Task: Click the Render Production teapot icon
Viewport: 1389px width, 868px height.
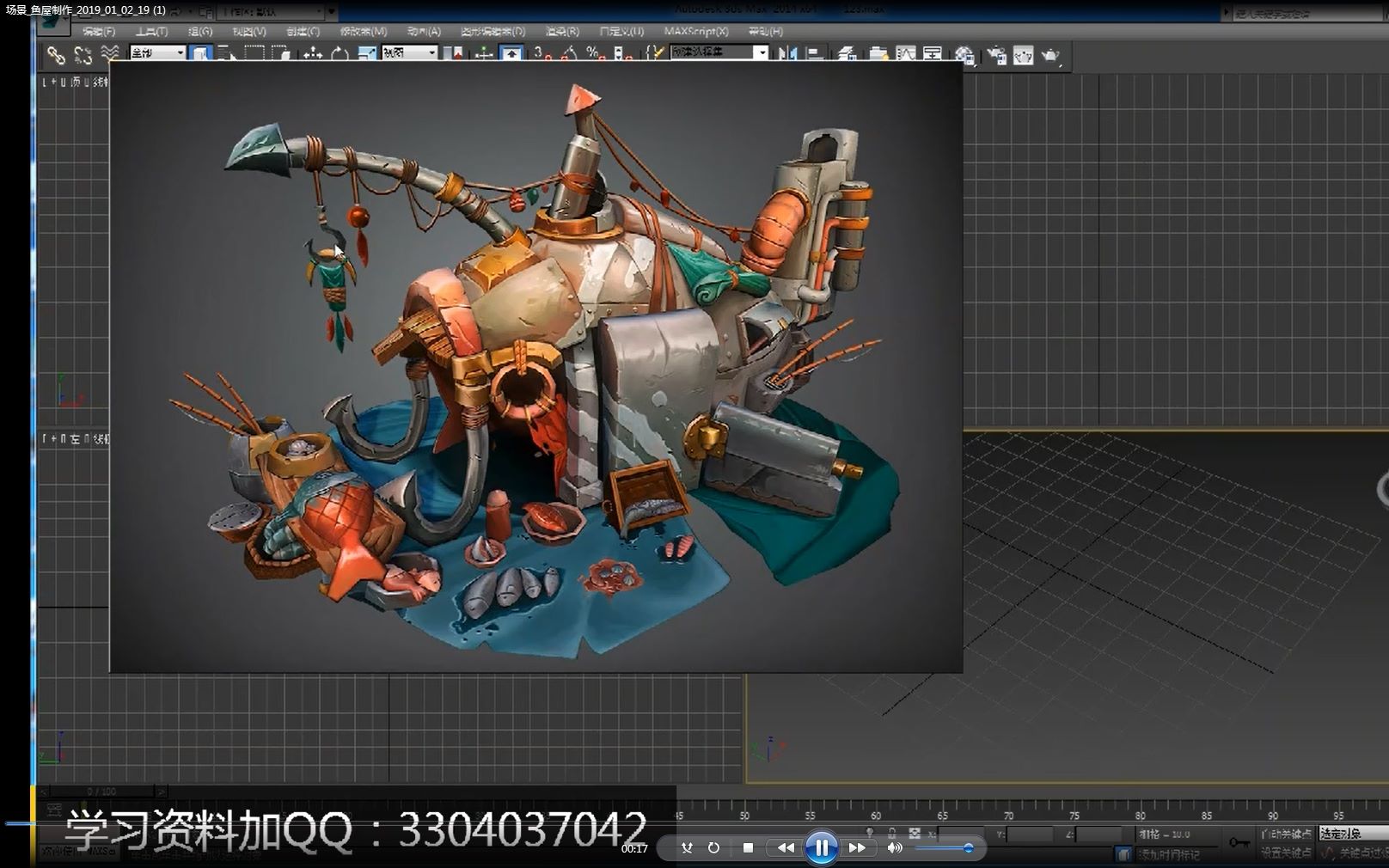Action: pos(1050,56)
